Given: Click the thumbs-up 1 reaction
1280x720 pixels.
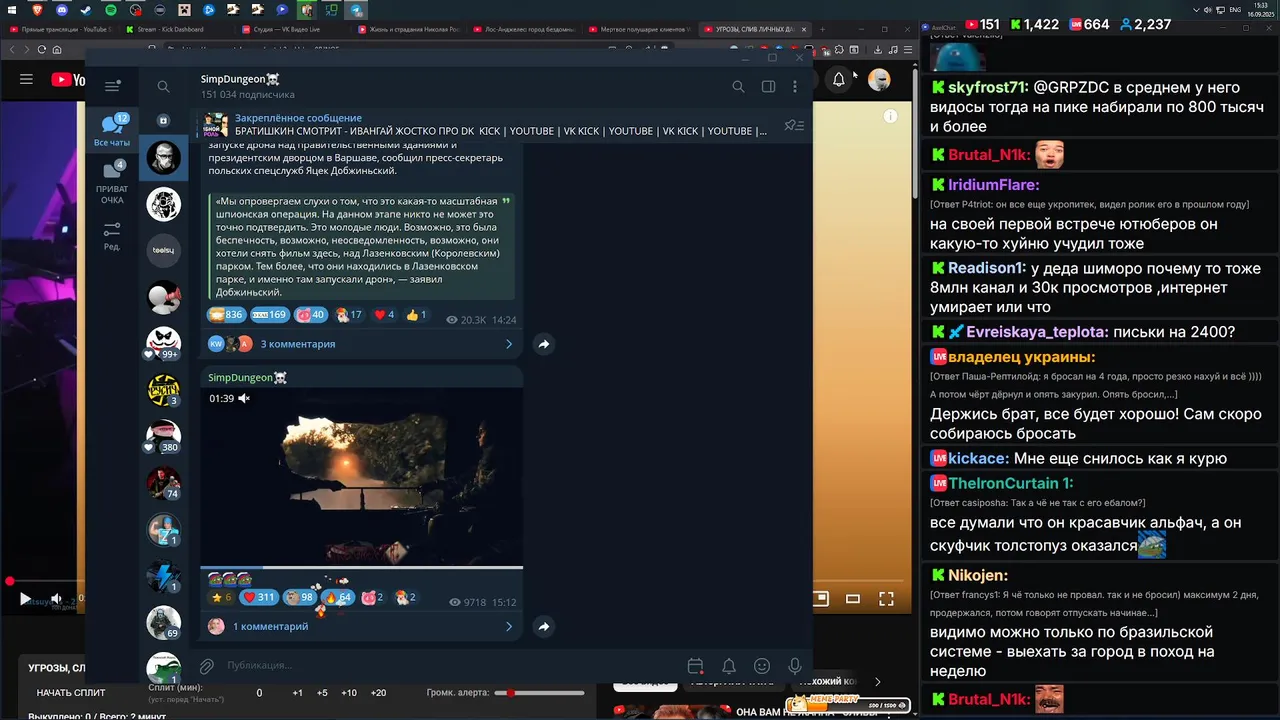Looking at the screenshot, I should (416, 315).
